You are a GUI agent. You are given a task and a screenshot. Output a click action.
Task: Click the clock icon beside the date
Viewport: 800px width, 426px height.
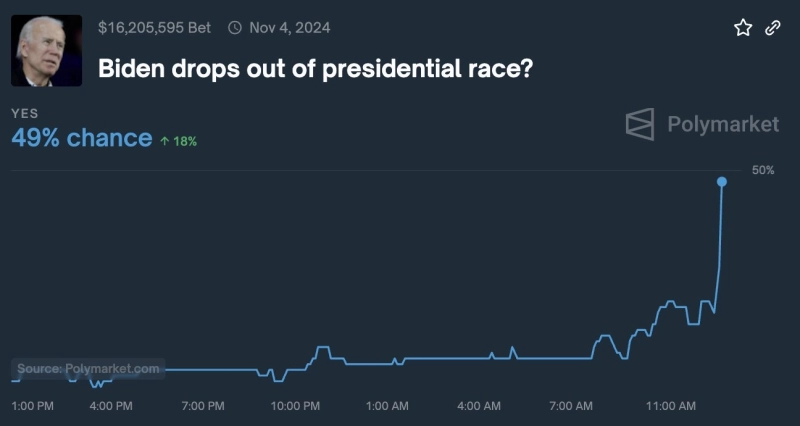pos(235,28)
